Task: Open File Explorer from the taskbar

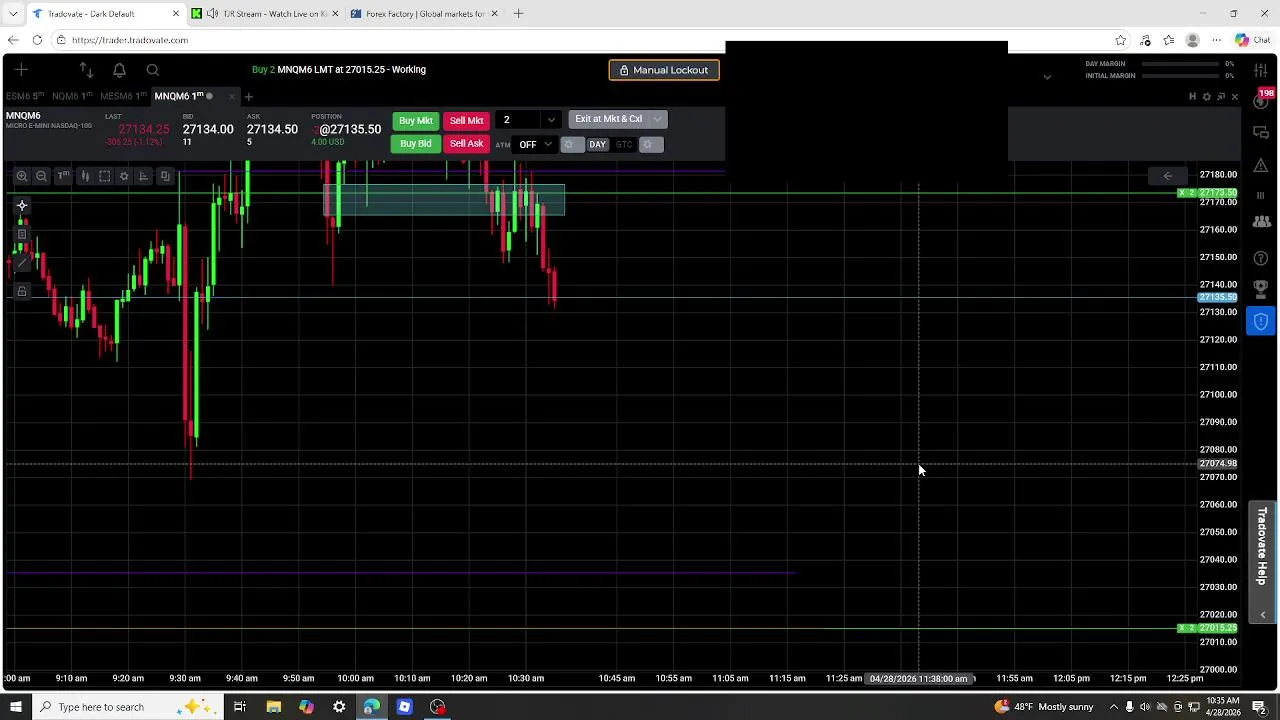Action: pyautogui.click(x=273, y=707)
